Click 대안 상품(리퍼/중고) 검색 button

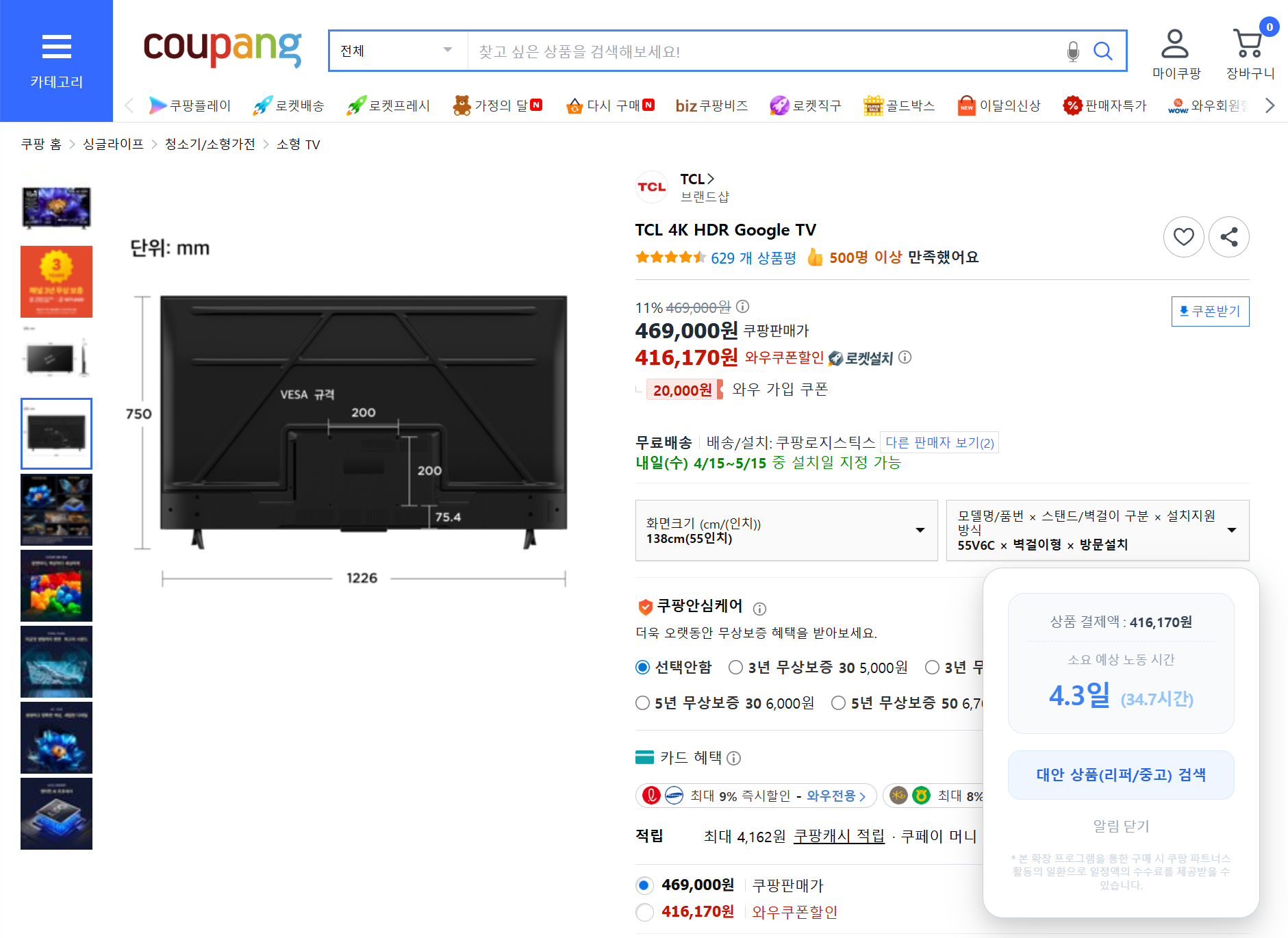[x=1121, y=775]
